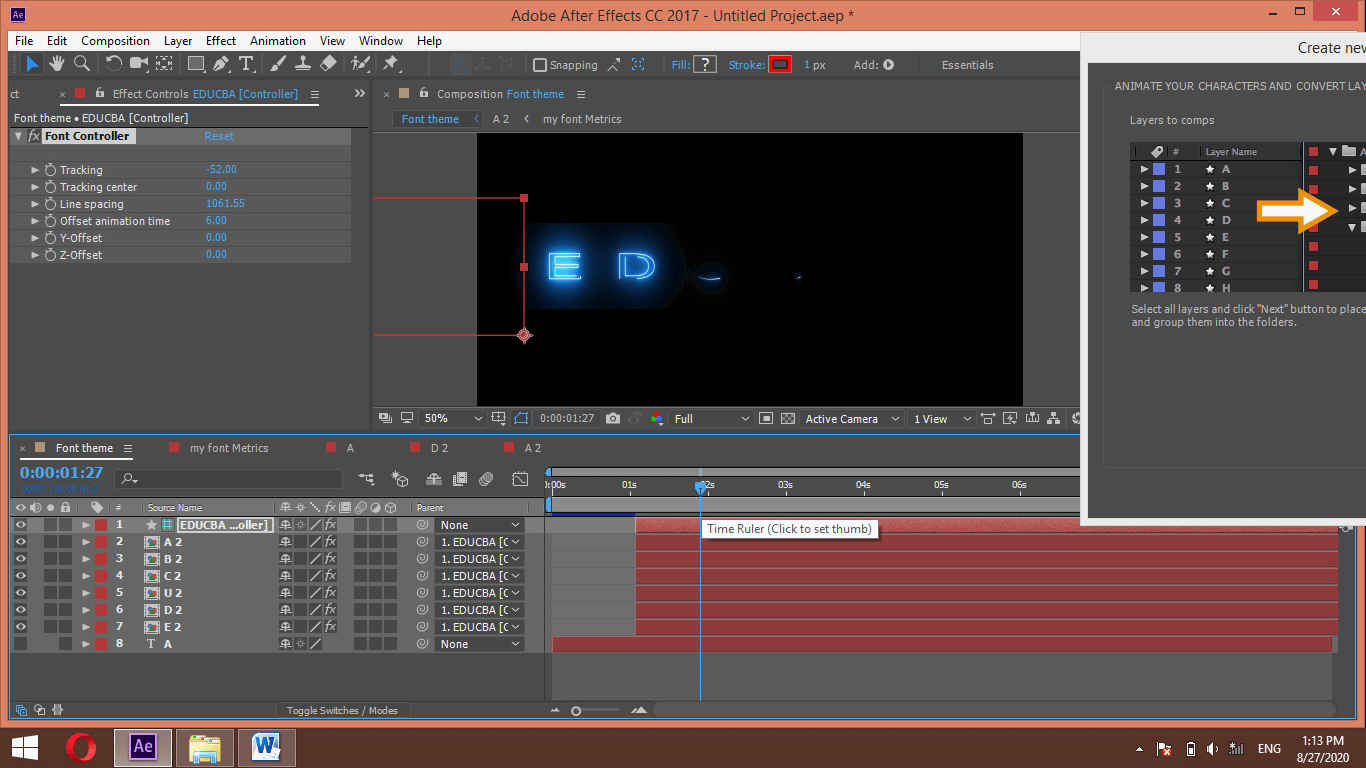The width and height of the screenshot is (1366, 768).
Task: Select the Hand tool
Action: point(57,64)
